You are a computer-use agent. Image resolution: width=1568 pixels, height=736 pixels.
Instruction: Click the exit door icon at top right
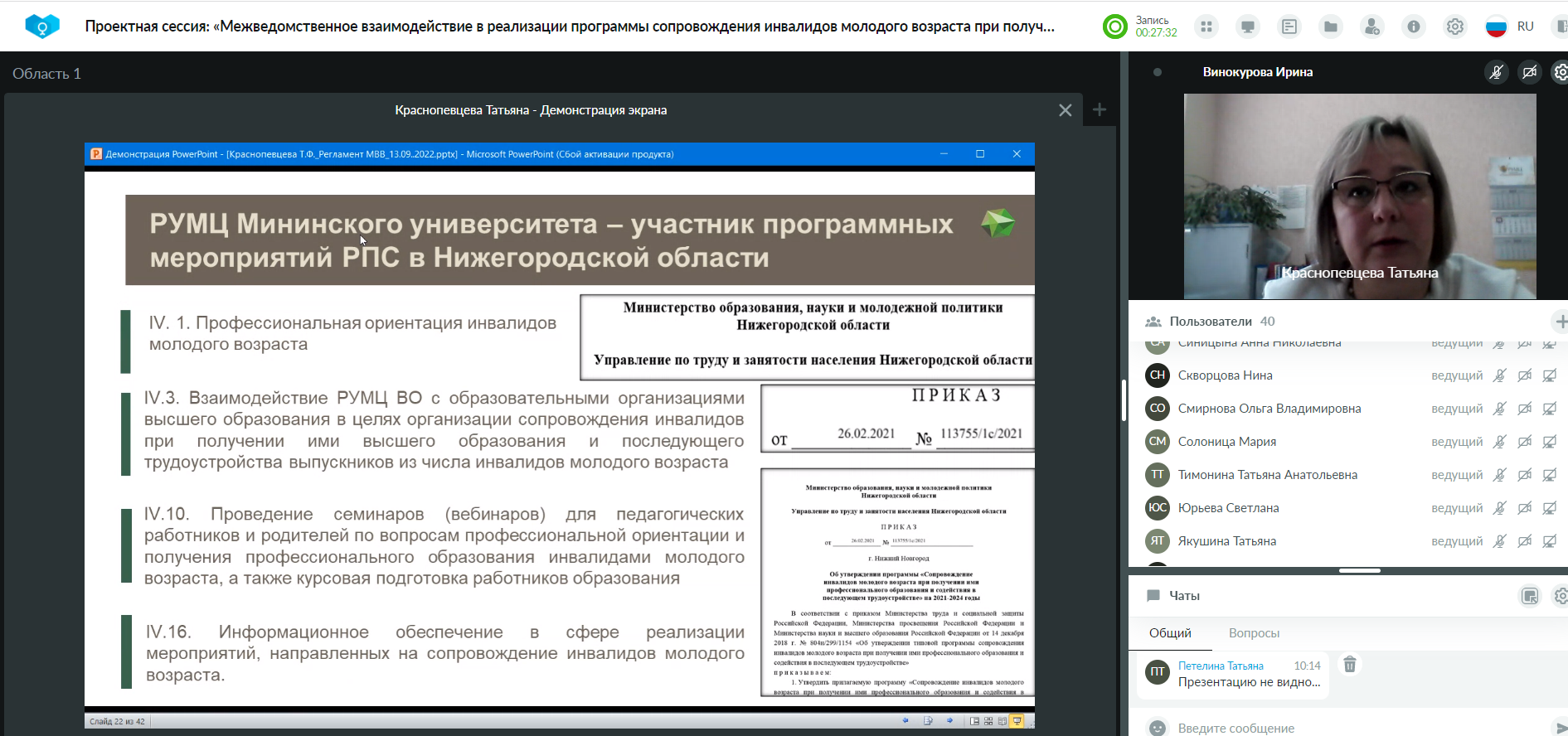[1561, 27]
